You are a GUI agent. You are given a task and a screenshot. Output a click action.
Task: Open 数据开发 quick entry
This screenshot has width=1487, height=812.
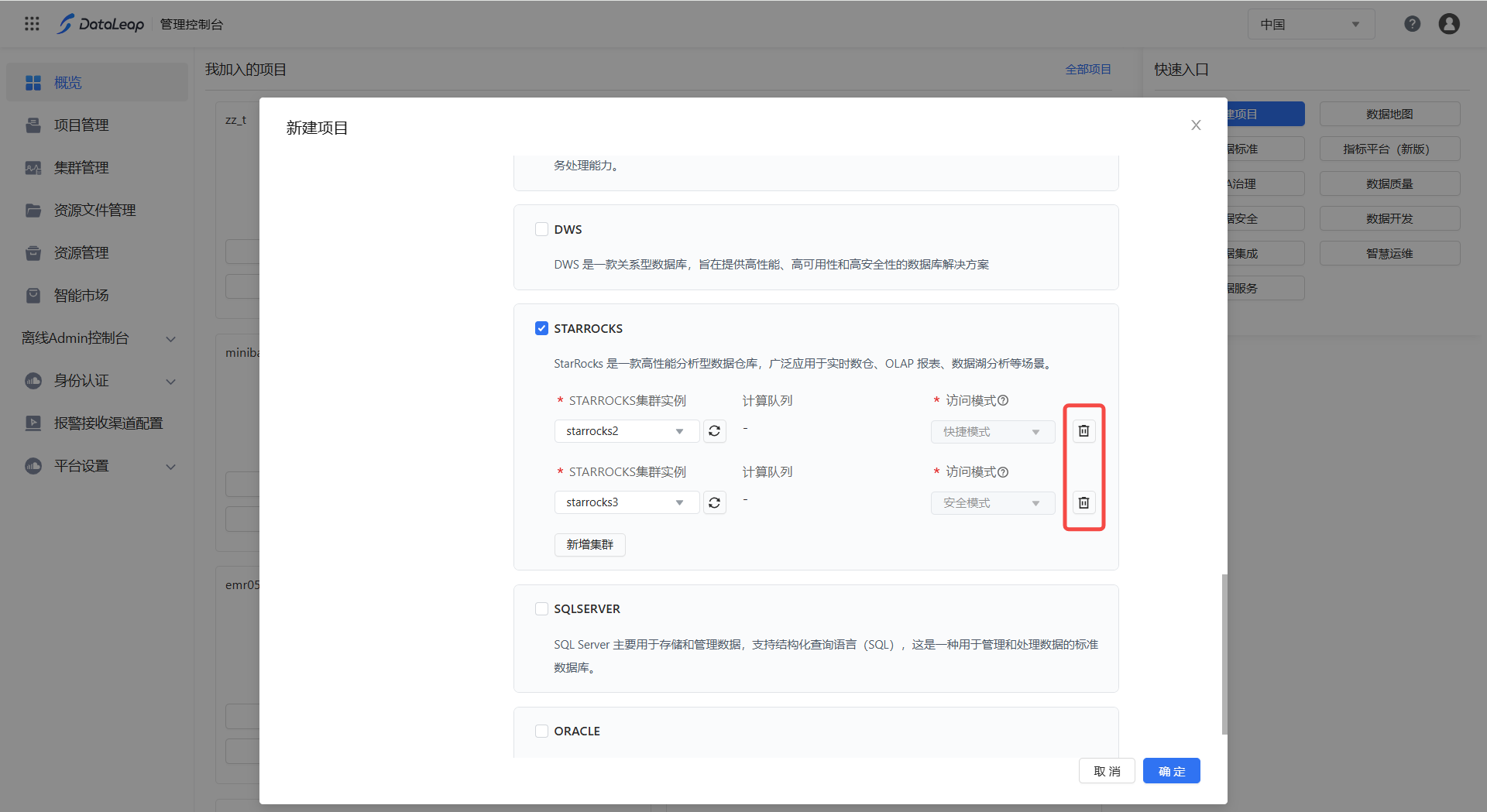[1389, 218]
